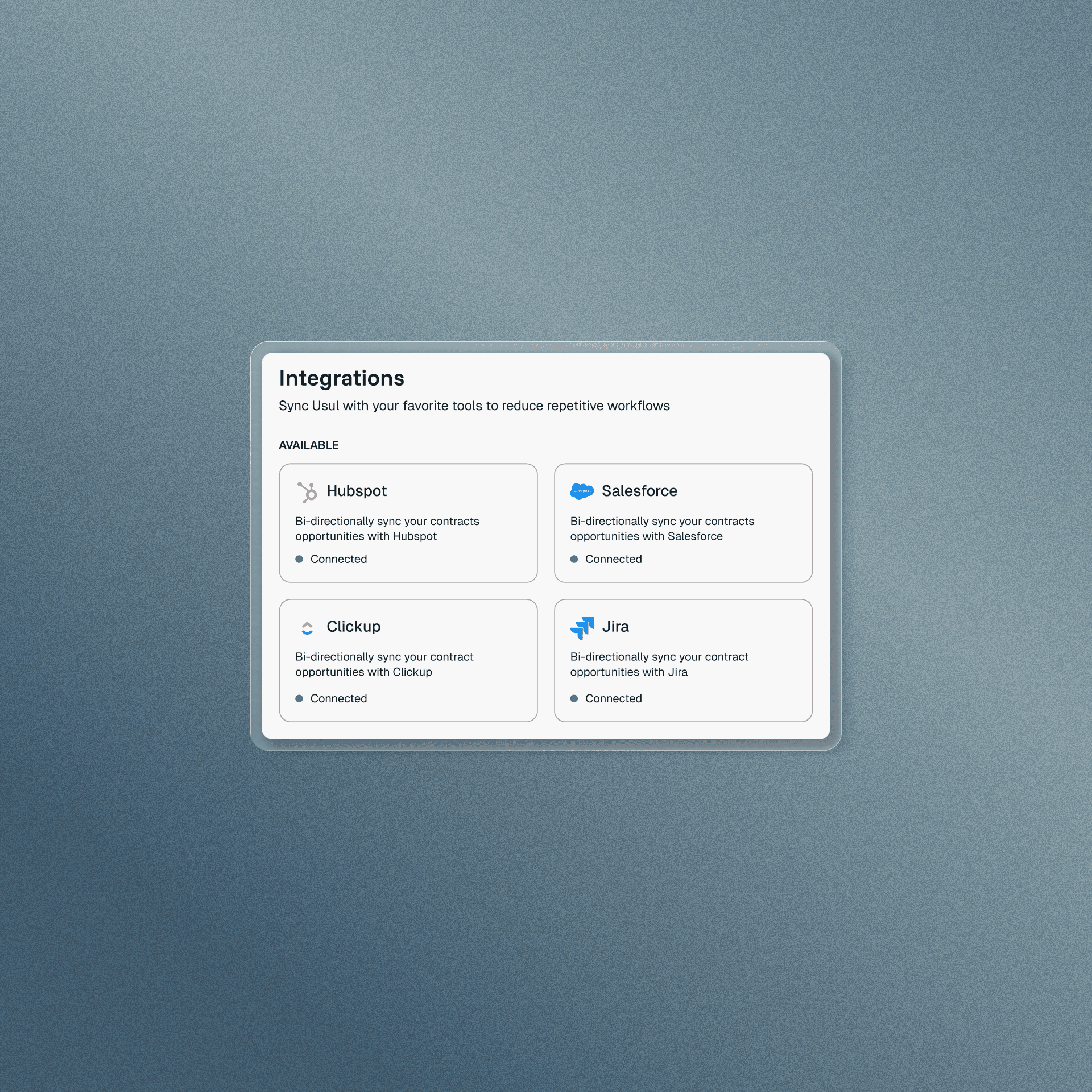
Task: Click the Hubspot logo icon
Action: coord(307,492)
